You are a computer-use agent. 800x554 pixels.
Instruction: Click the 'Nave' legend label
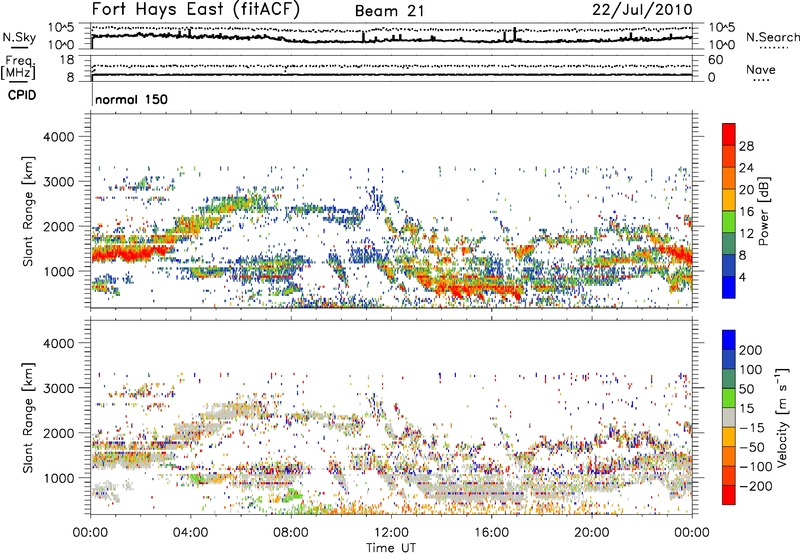[x=760, y=69]
